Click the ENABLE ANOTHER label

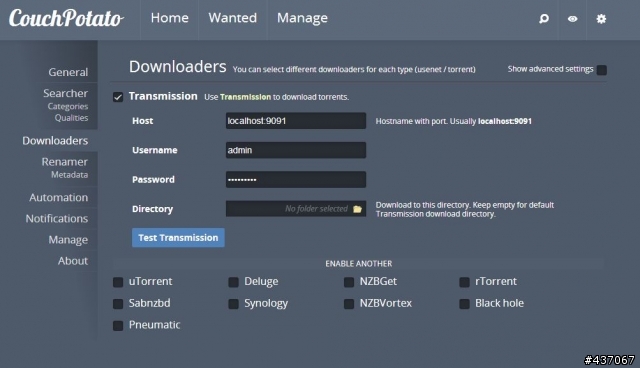359,264
